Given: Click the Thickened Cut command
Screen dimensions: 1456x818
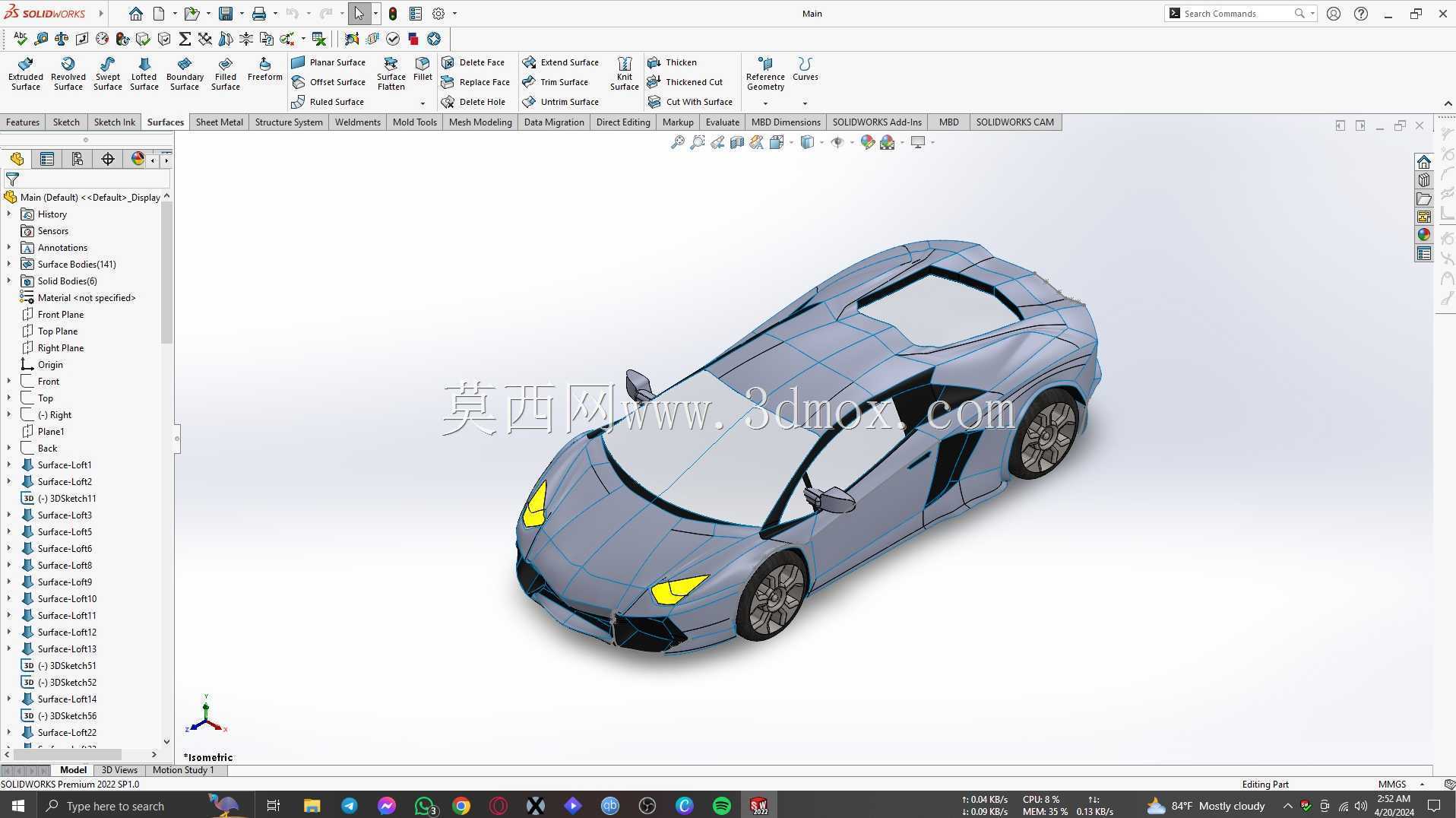Looking at the screenshot, I should pyautogui.click(x=685, y=82).
